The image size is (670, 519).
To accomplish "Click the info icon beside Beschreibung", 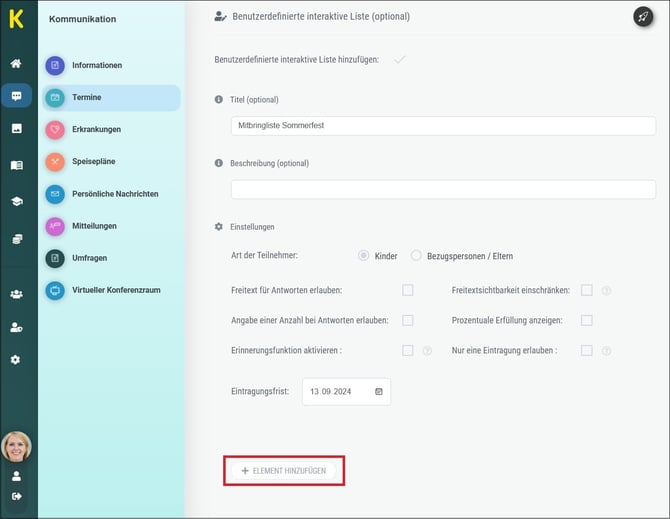I will [219, 163].
